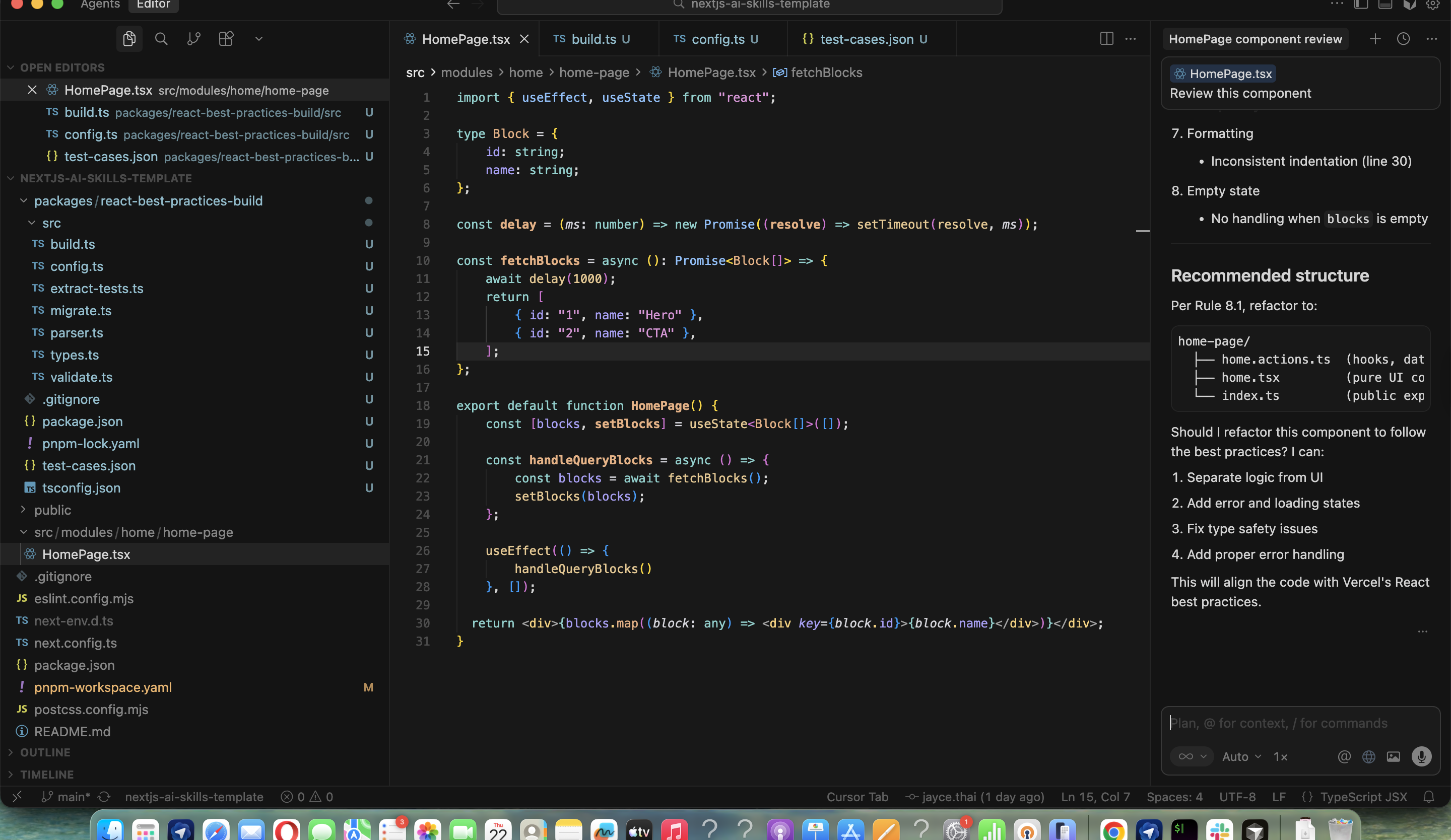Open Cursor settings gear icon
This screenshot has width=1451, height=840.
tap(1432, 5)
